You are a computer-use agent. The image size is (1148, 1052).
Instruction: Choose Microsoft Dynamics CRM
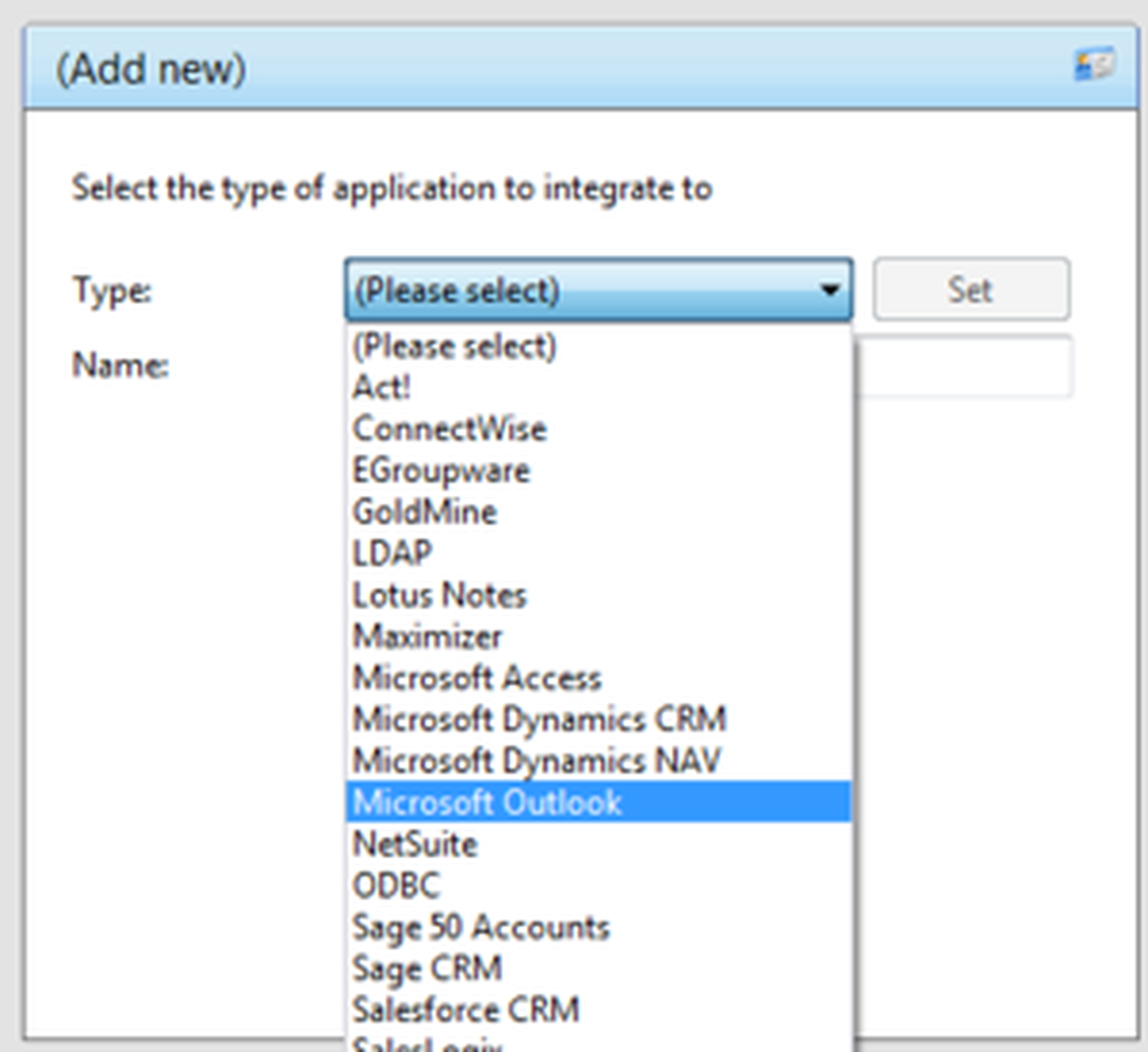[540, 719]
